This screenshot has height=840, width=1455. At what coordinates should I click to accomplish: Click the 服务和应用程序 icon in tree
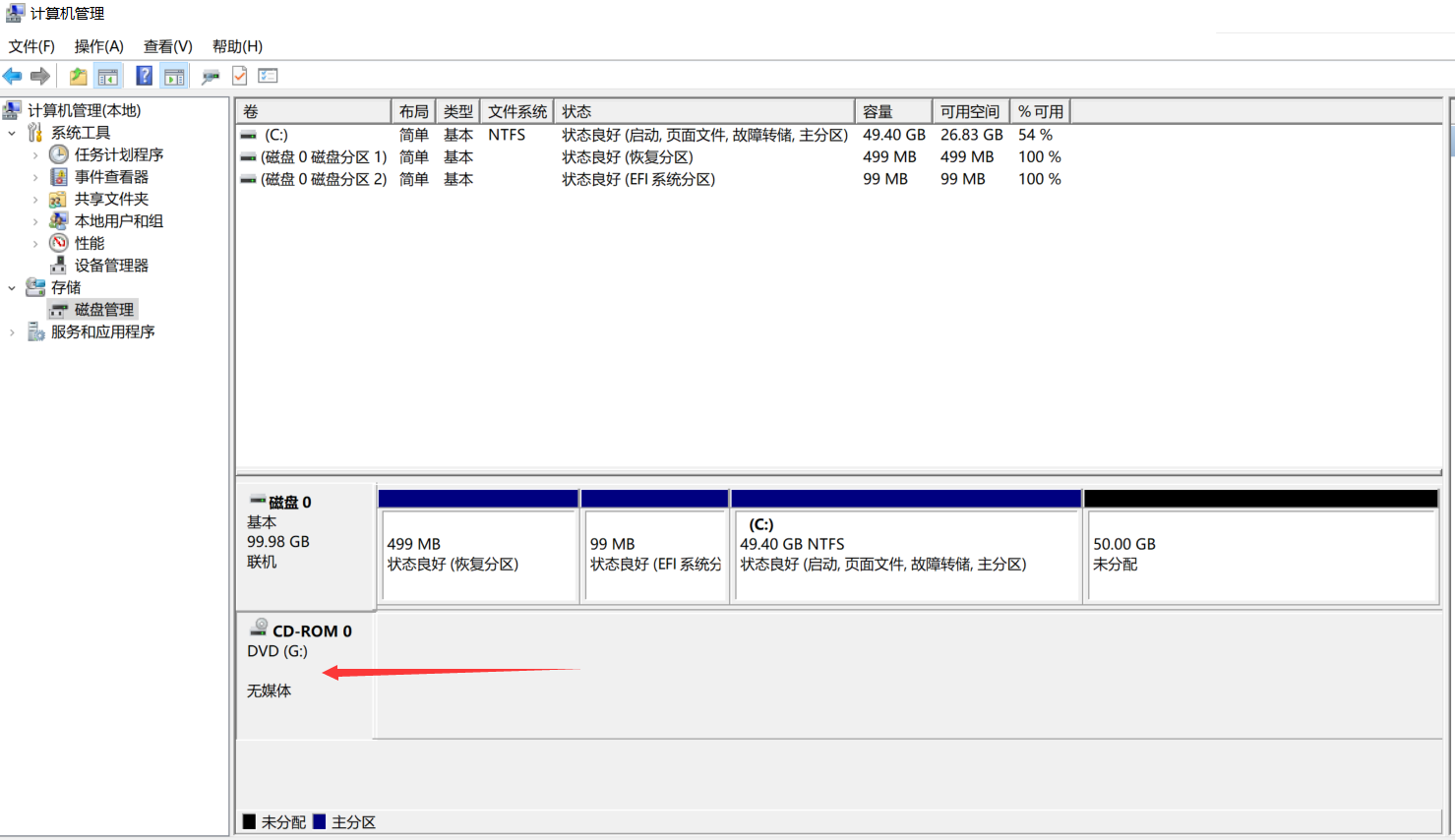(x=35, y=331)
